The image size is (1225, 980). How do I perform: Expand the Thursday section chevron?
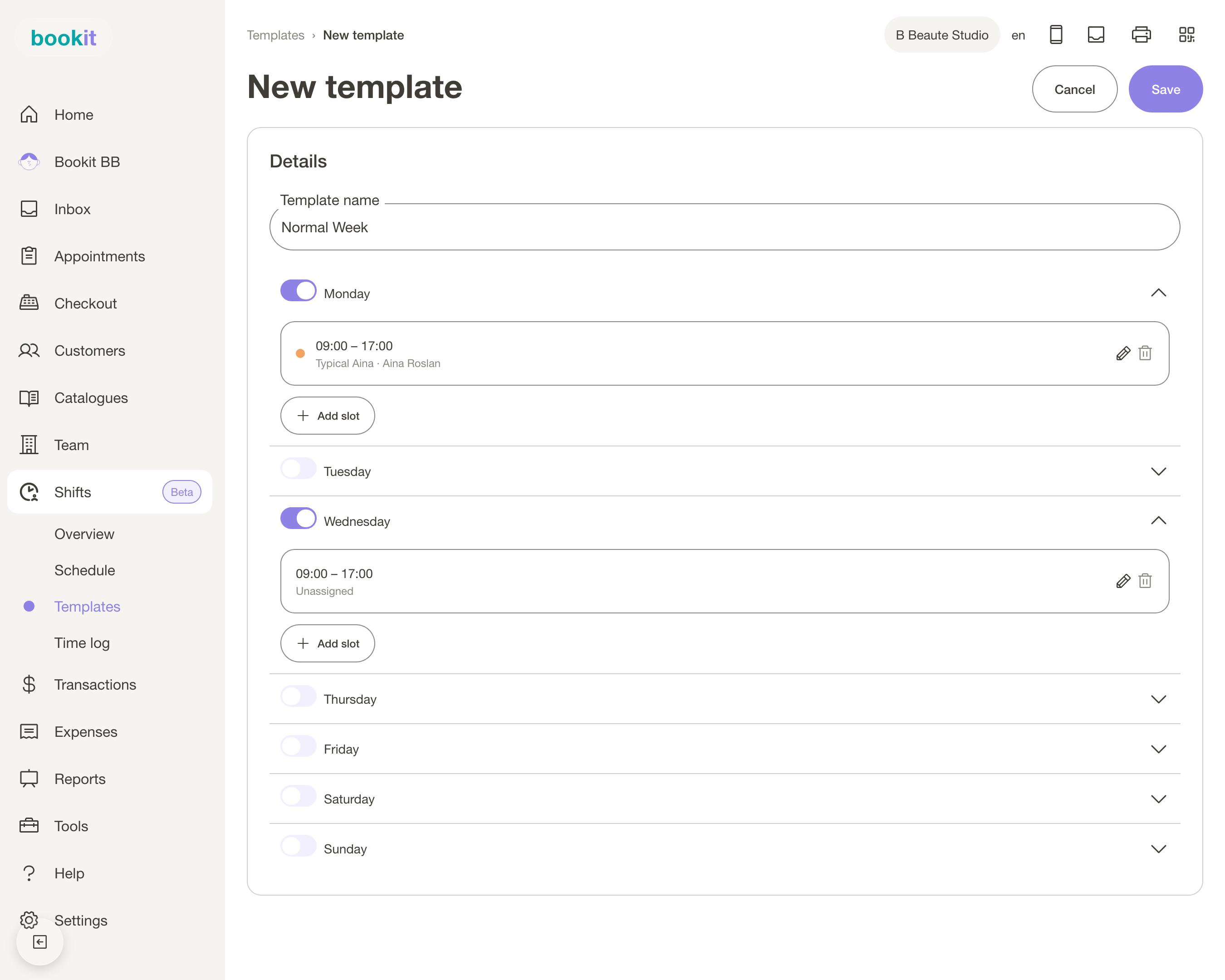[x=1158, y=699]
